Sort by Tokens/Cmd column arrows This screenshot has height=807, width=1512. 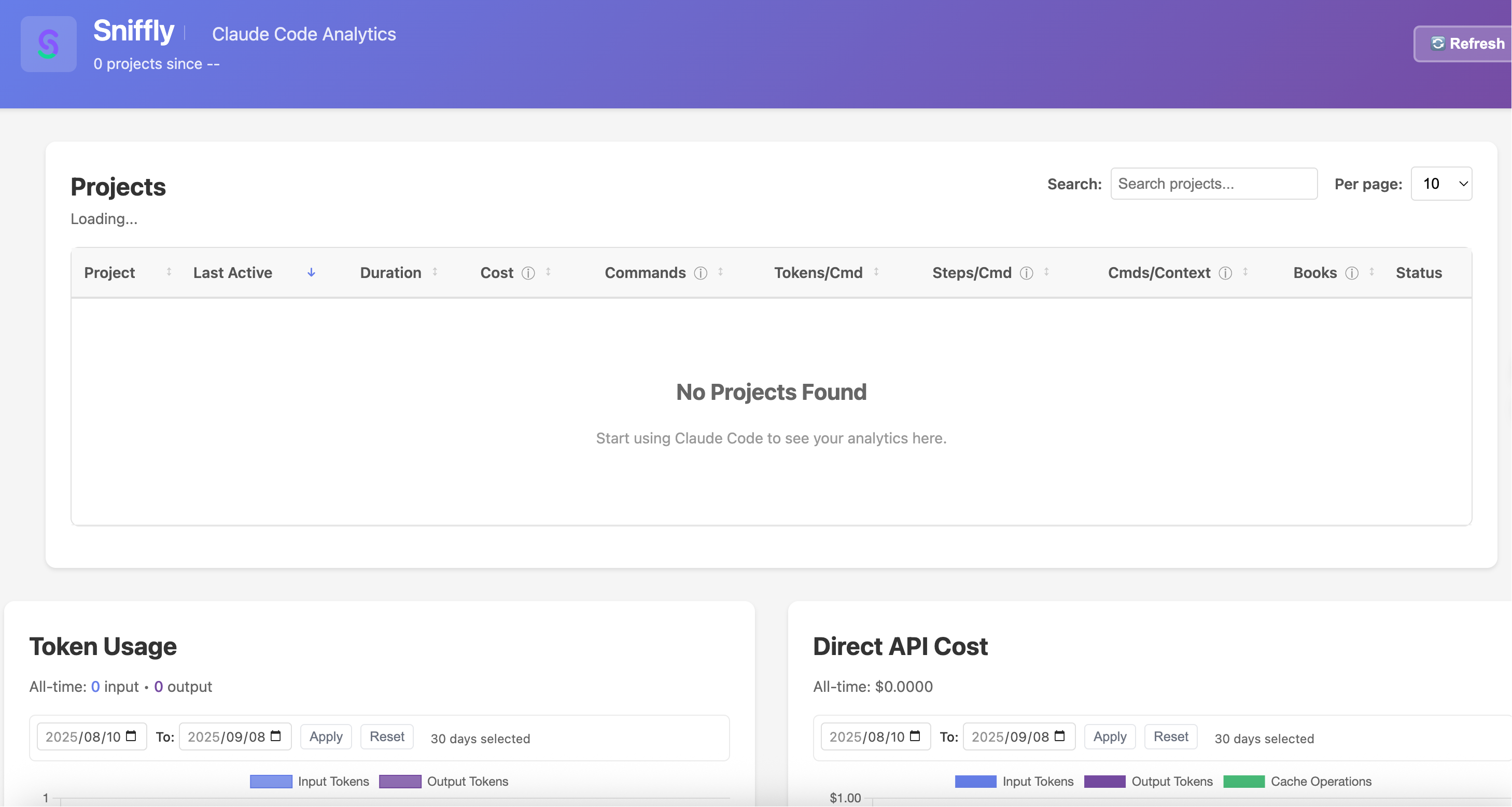pos(876,272)
